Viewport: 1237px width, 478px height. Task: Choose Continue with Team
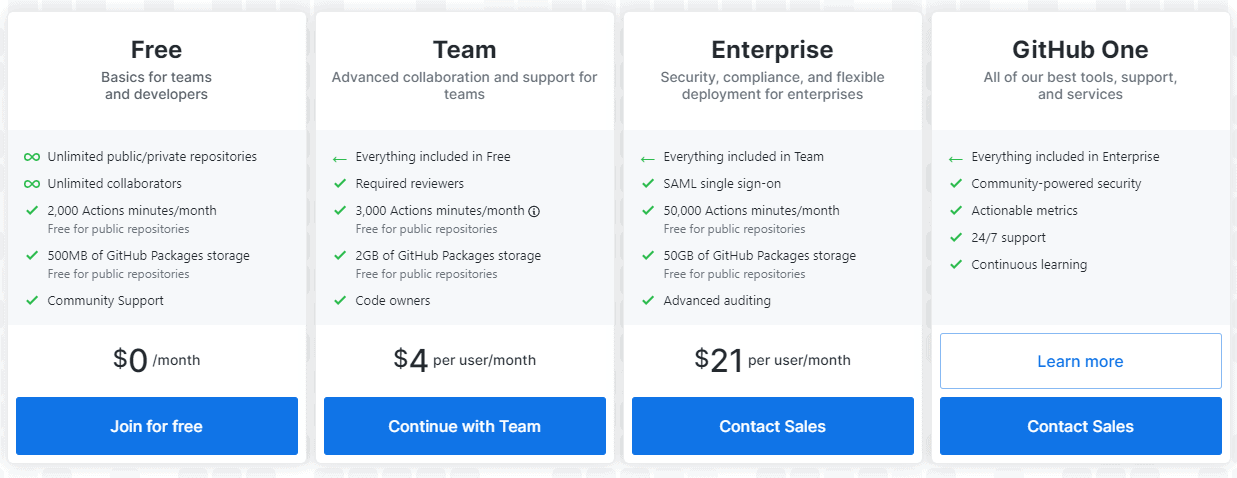coord(464,426)
